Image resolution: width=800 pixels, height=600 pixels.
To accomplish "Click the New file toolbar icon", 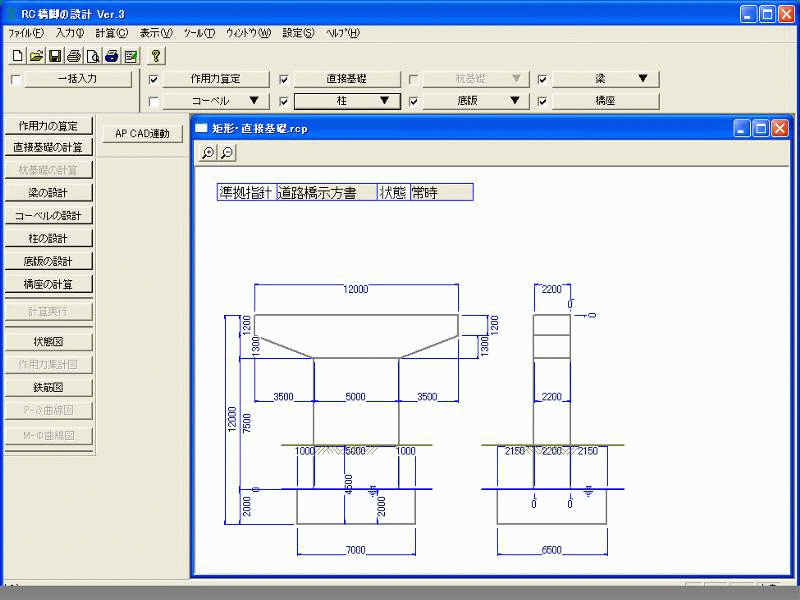I will click(17, 56).
